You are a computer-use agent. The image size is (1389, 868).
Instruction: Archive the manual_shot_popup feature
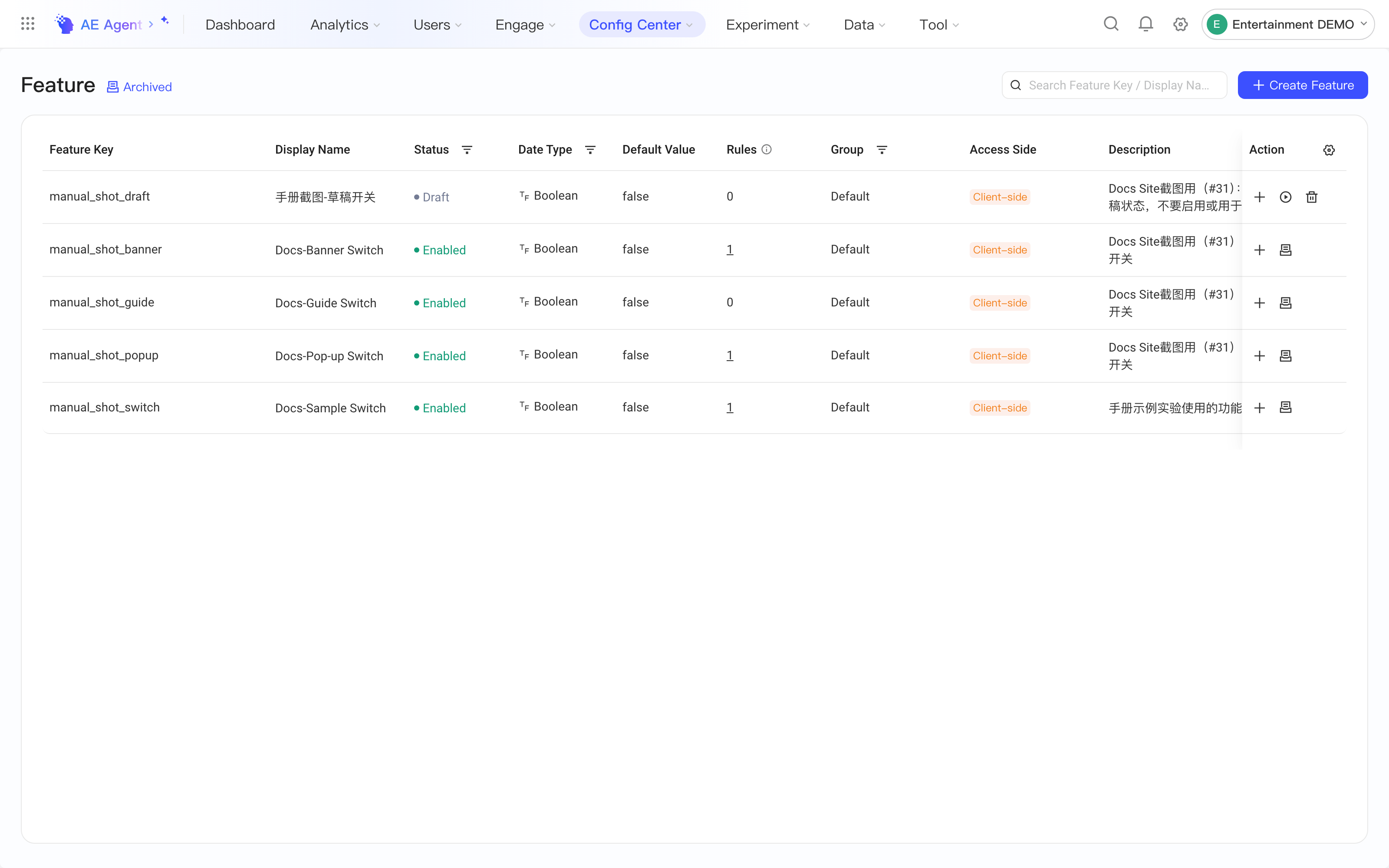pos(1286,355)
